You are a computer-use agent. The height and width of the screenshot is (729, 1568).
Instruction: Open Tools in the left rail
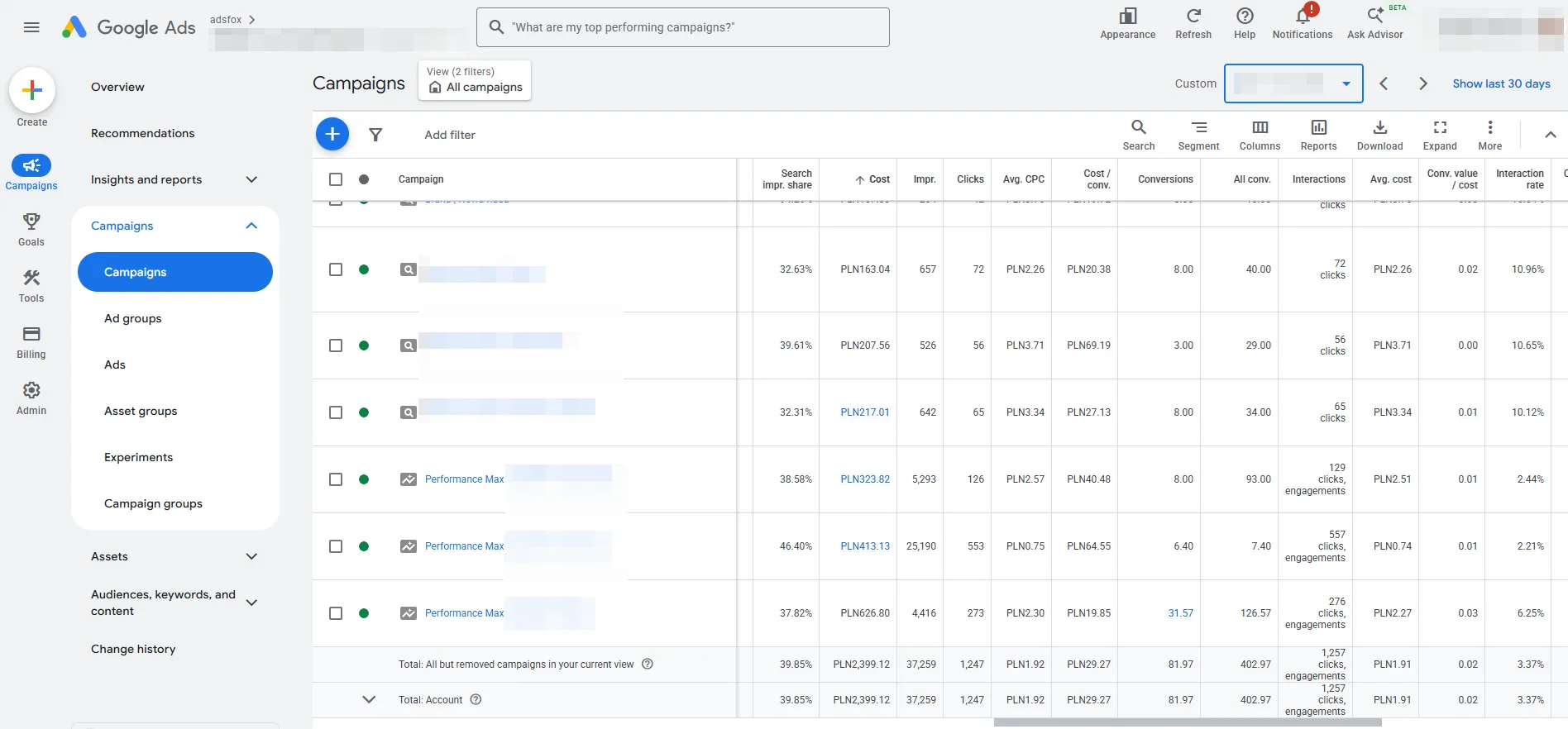(x=31, y=286)
